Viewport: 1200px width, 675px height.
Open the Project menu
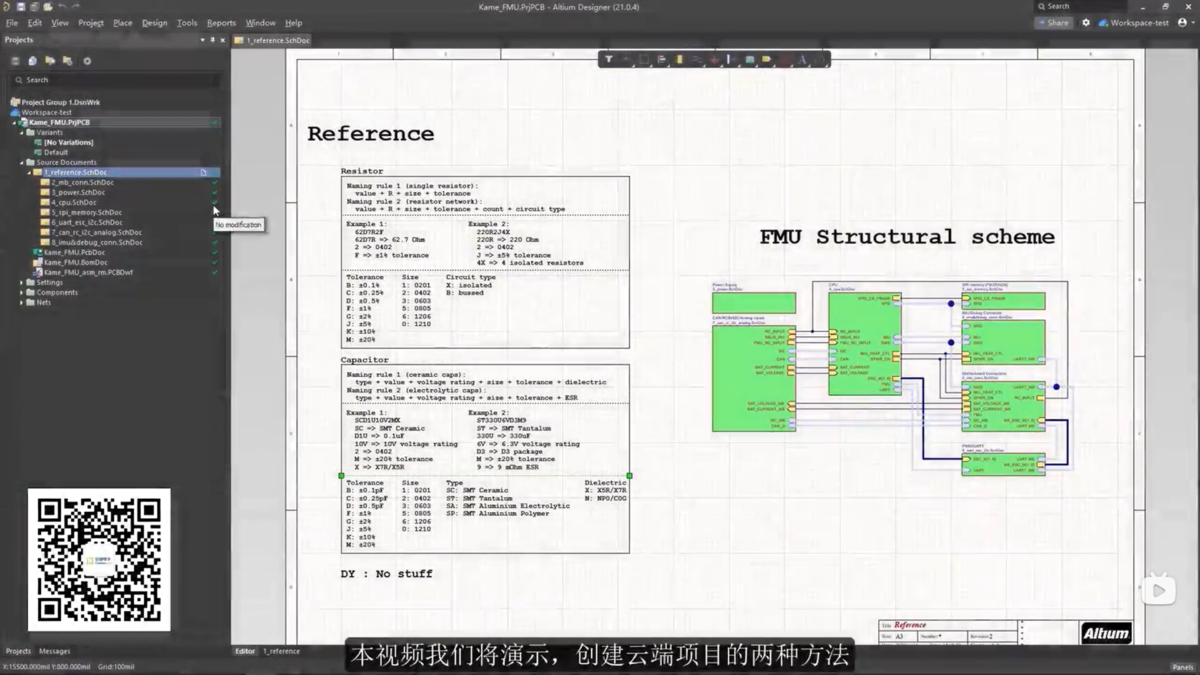pos(90,22)
